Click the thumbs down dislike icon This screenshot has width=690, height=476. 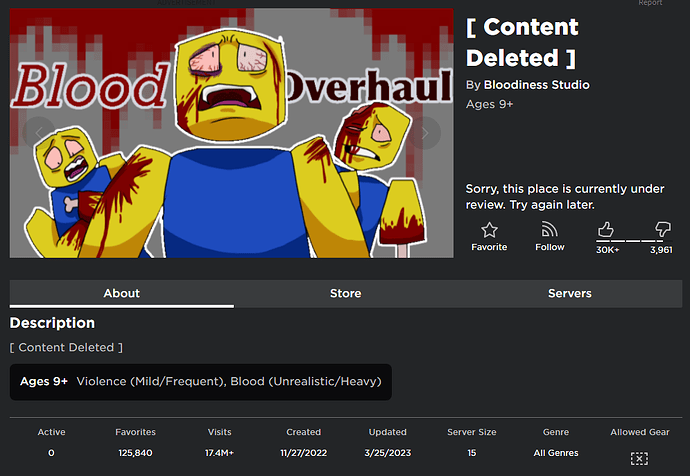[x=663, y=229]
